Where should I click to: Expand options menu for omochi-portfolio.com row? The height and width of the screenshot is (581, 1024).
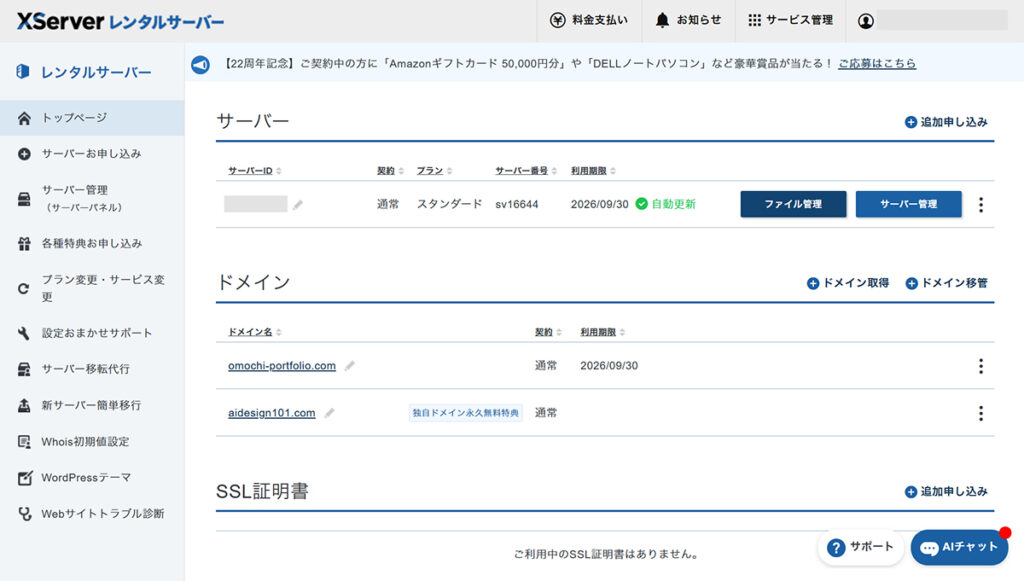pos(980,366)
